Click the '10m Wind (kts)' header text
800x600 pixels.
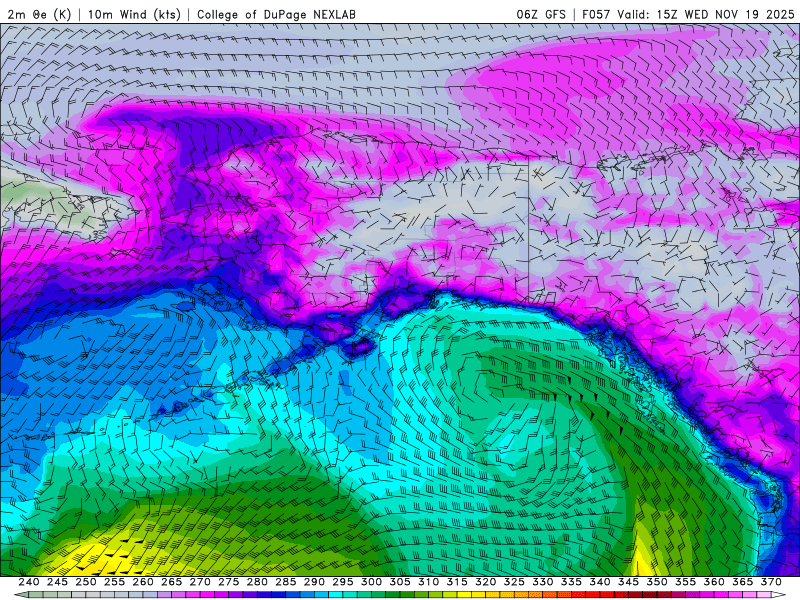click(x=134, y=14)
